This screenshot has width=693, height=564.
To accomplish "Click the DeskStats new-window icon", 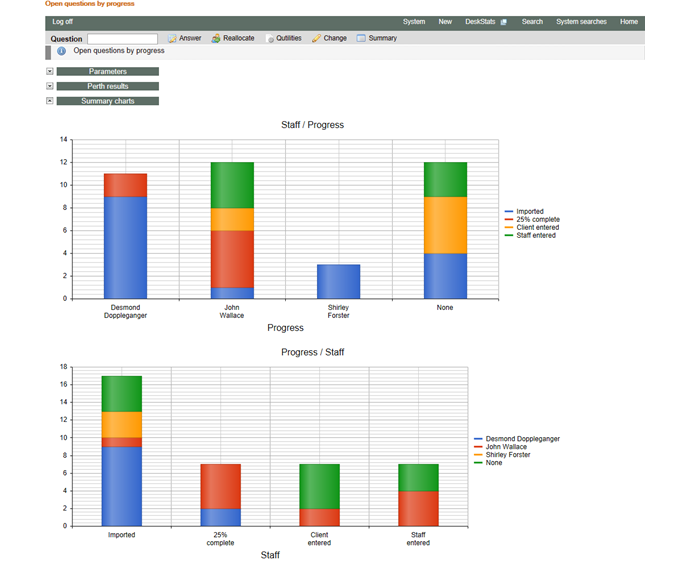I will pos(503,22).
